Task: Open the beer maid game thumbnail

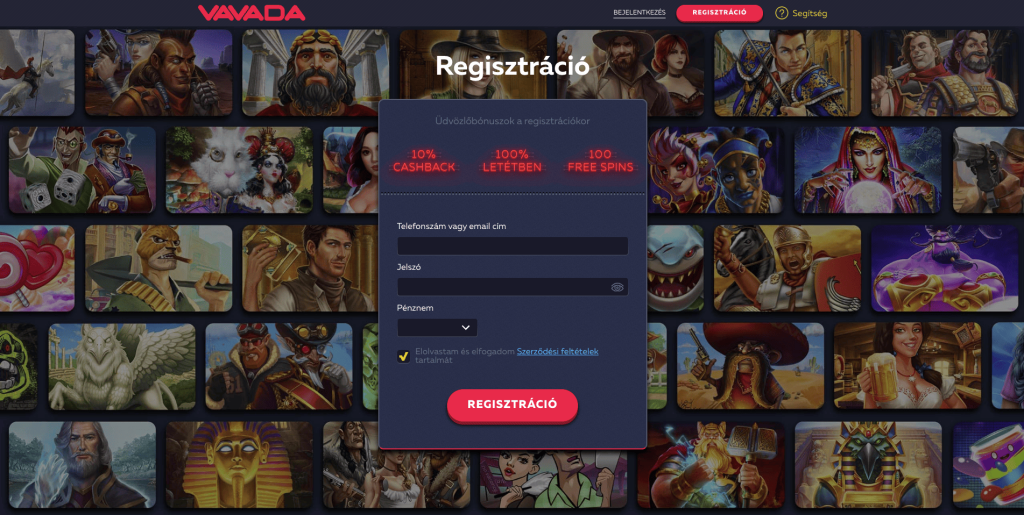Action: coord(907,366)
